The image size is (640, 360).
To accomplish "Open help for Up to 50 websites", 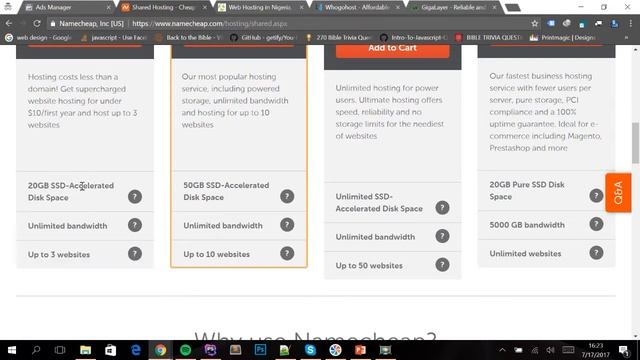I will (x=442, y=264).
